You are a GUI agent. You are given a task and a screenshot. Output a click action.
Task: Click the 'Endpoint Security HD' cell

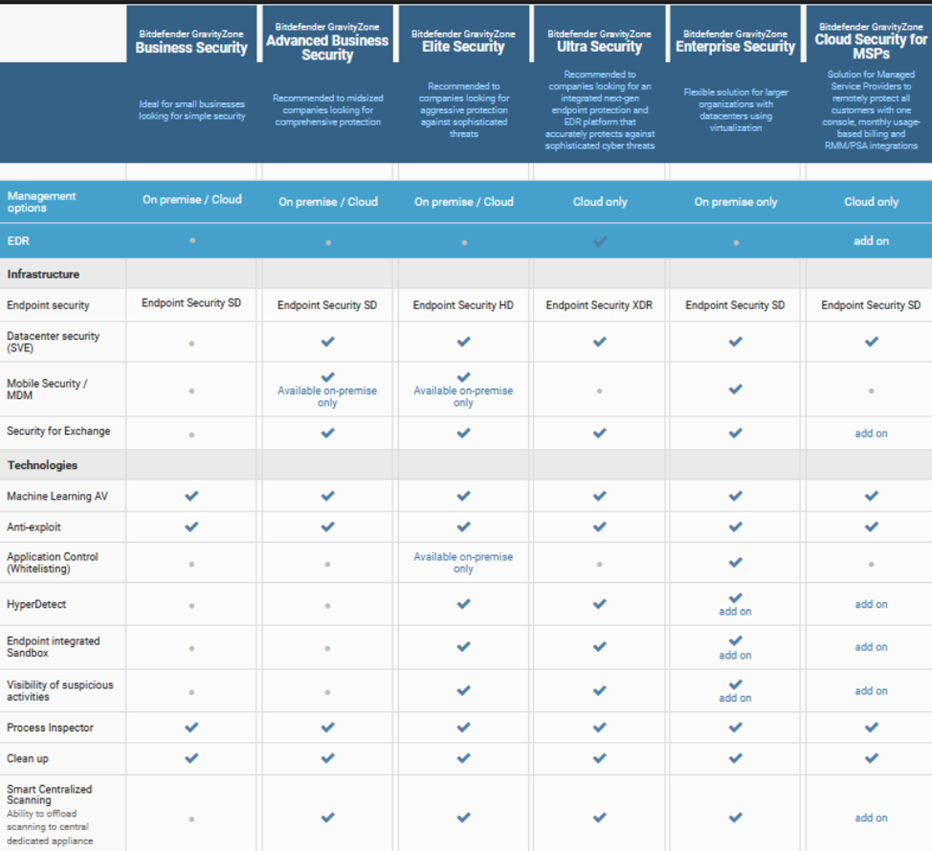click(464, 305)
